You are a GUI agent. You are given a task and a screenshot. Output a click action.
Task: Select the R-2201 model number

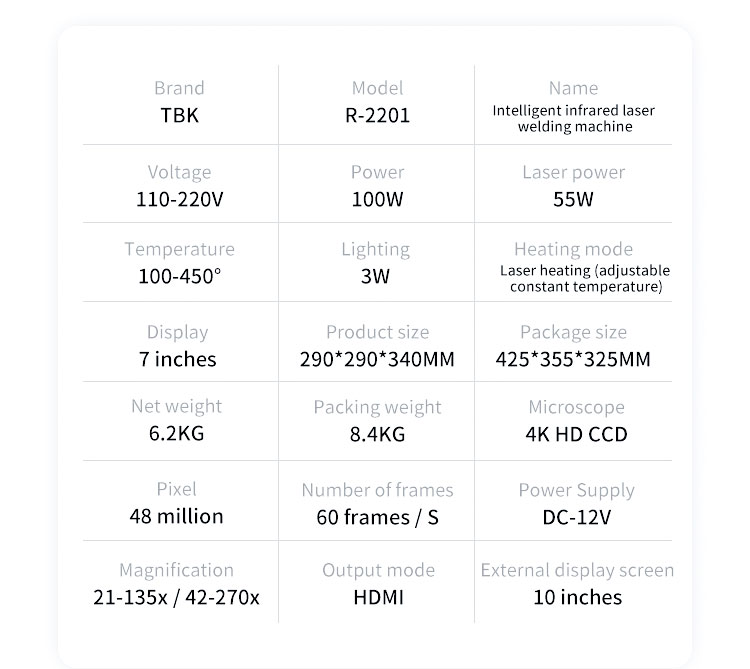377,115
